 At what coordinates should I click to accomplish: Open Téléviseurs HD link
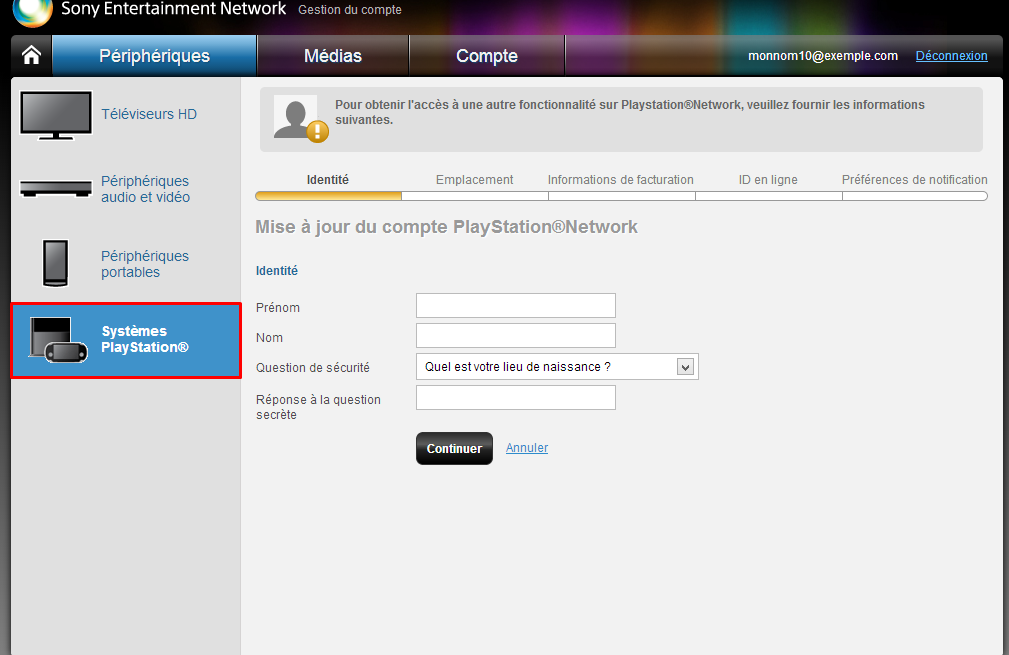149,114
